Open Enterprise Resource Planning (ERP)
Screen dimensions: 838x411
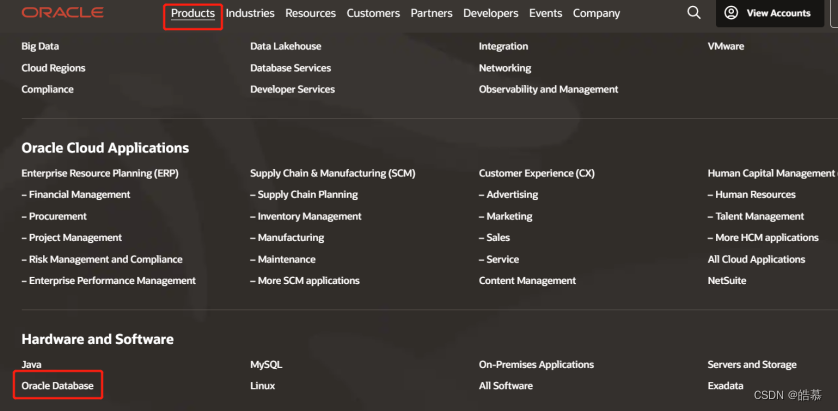pyautogui.click(x=100, y=173)
